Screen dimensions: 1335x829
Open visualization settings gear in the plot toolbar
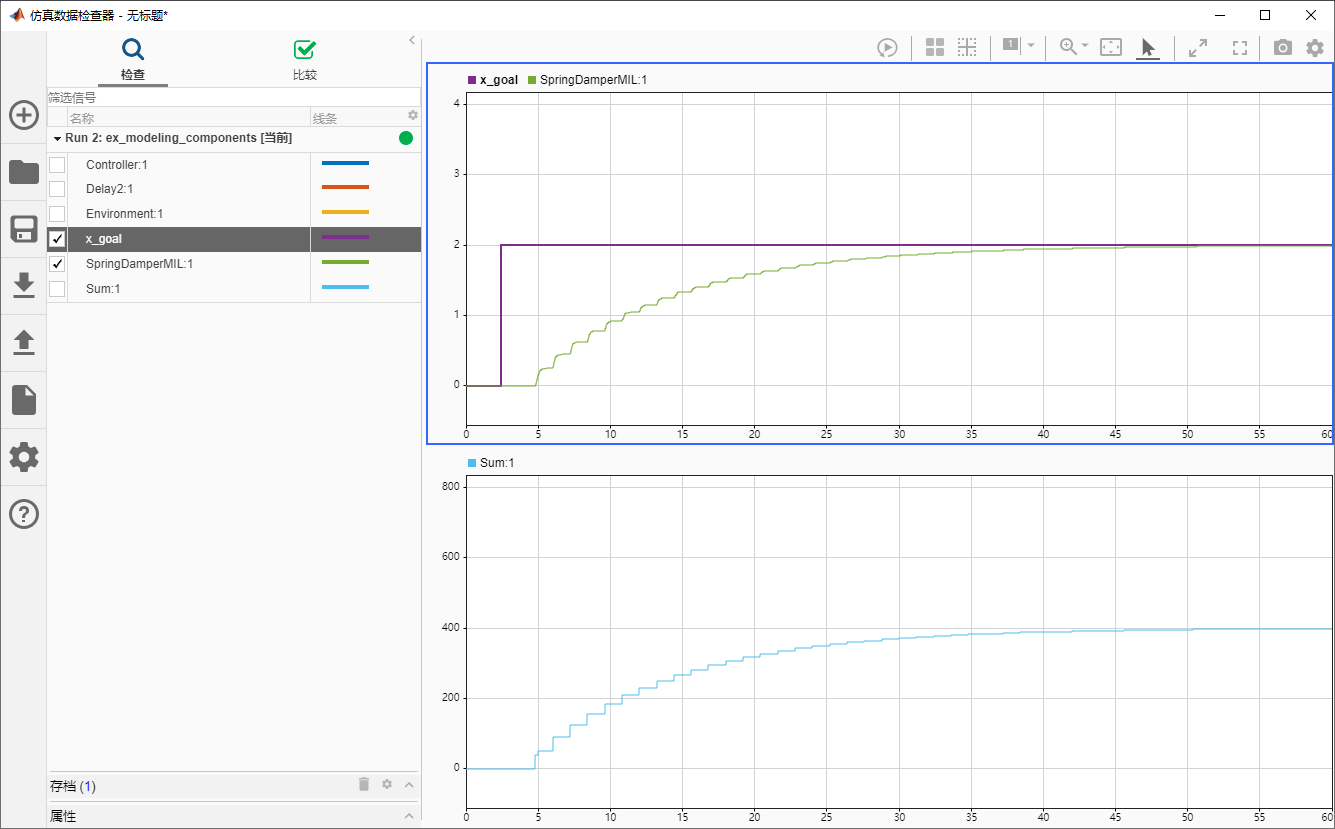pyautogui.click(x=1315, y=47)
